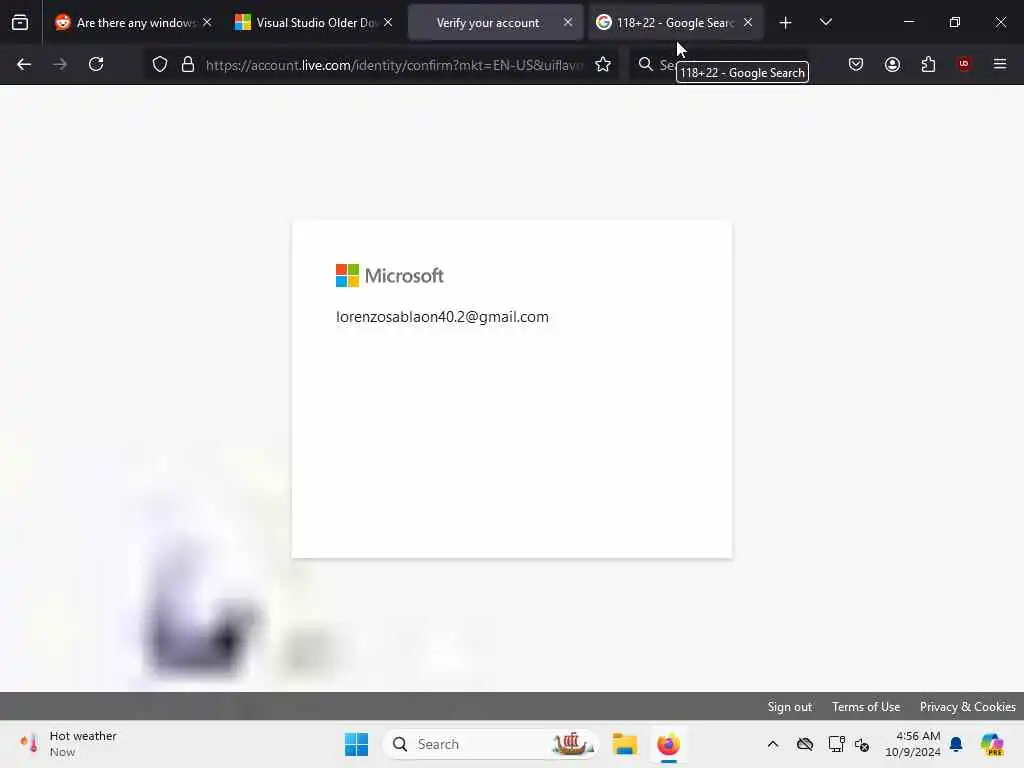This screenshot has width=1024, height=768.
Task: Open Firefox View tab overview icon
Action: click(20, 22)
